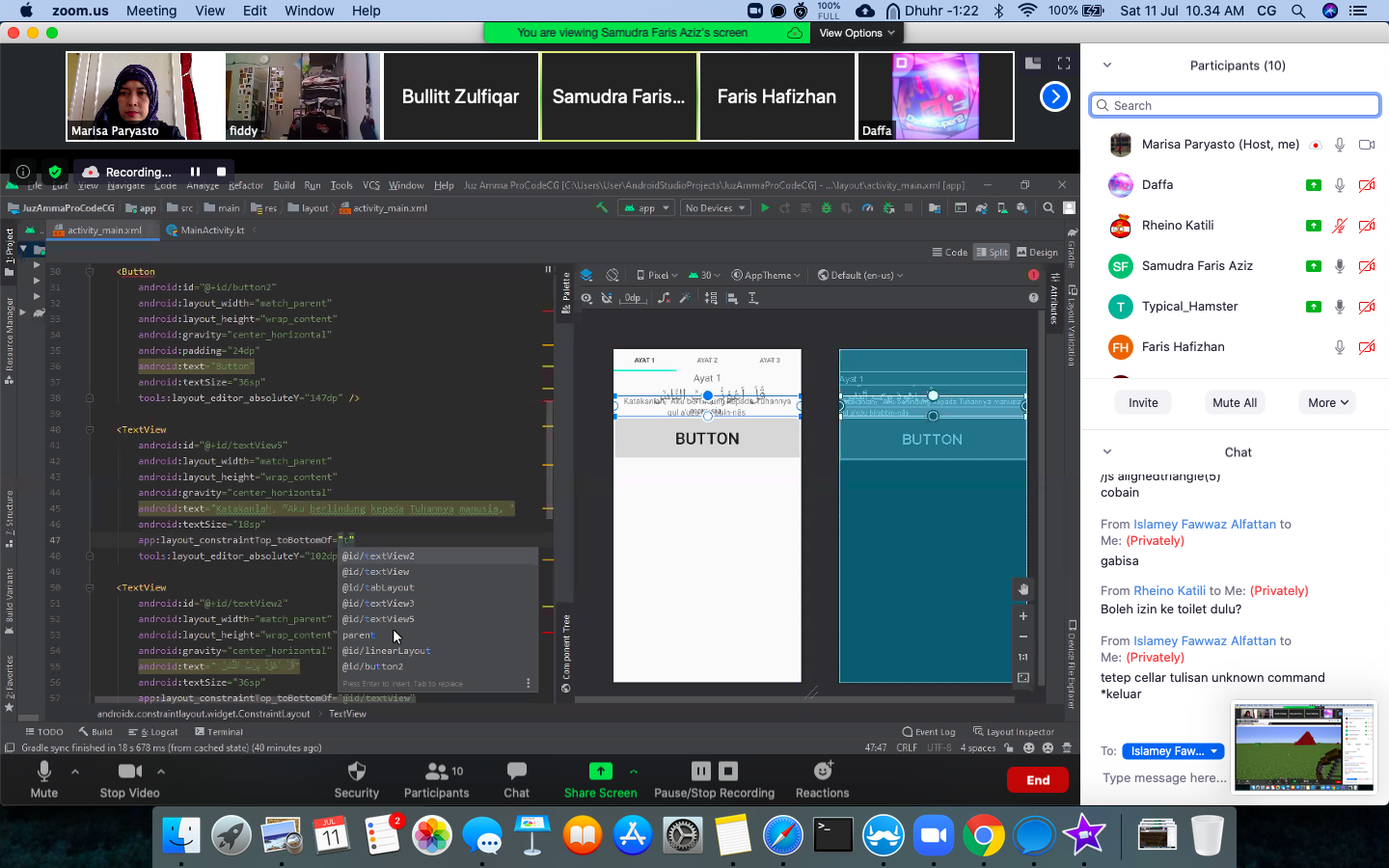Clear all constraints icon
The width and height of the screenshot is (1389, 868).
664,298
